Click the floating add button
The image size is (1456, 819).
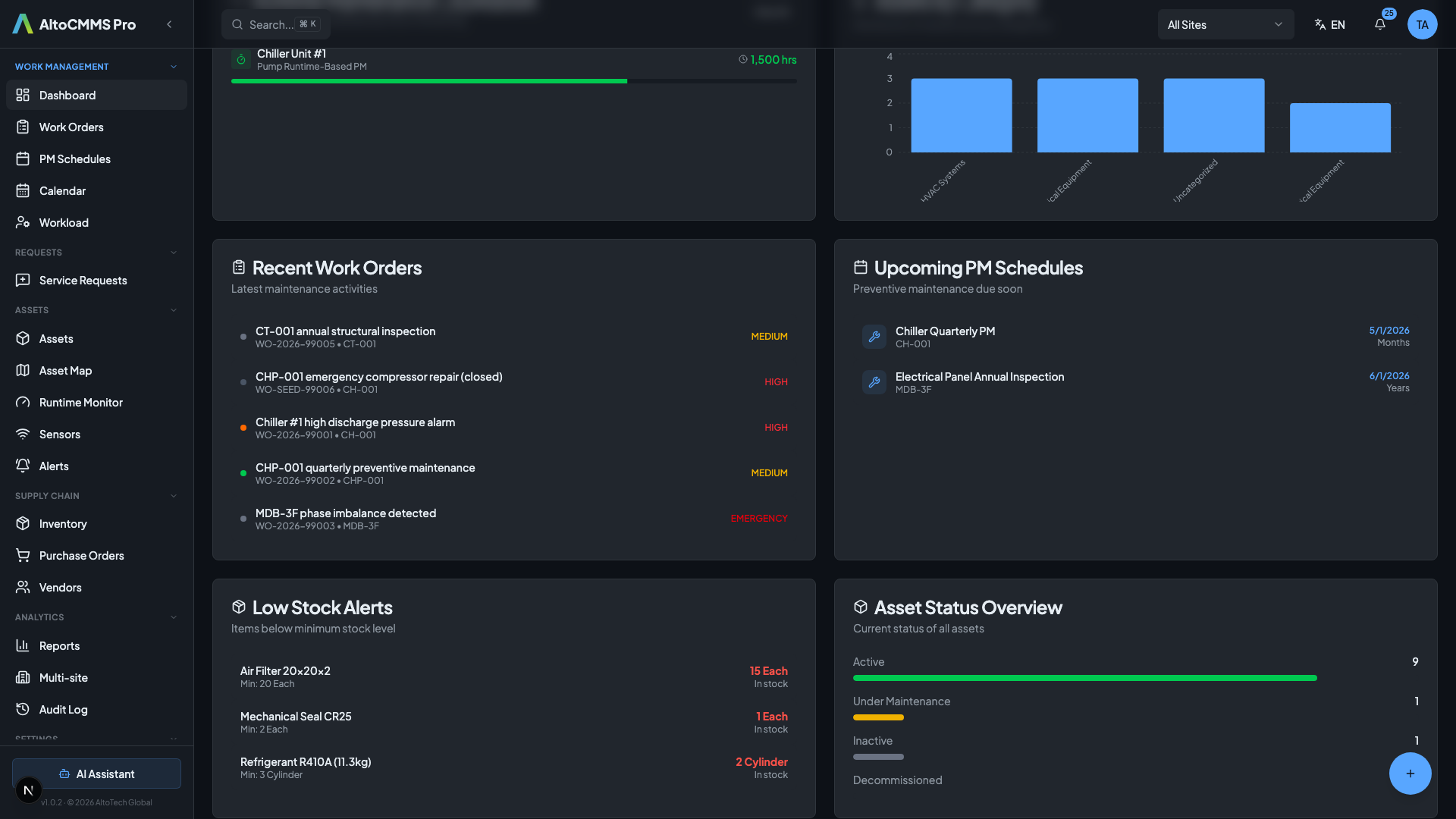[1410, 773]
